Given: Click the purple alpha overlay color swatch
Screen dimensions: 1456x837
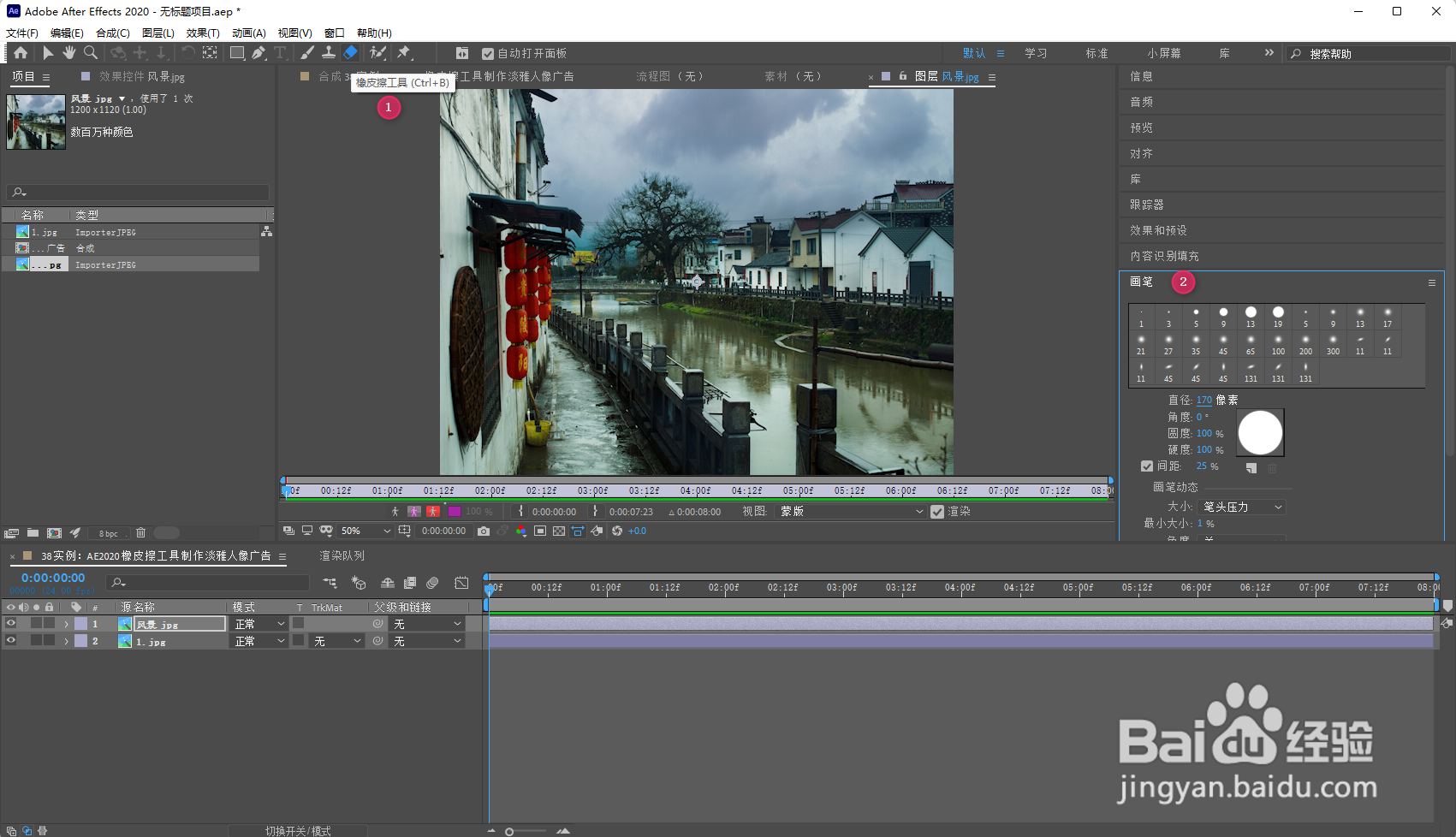Looking at the screenshot, I should (x=455, y=512).
